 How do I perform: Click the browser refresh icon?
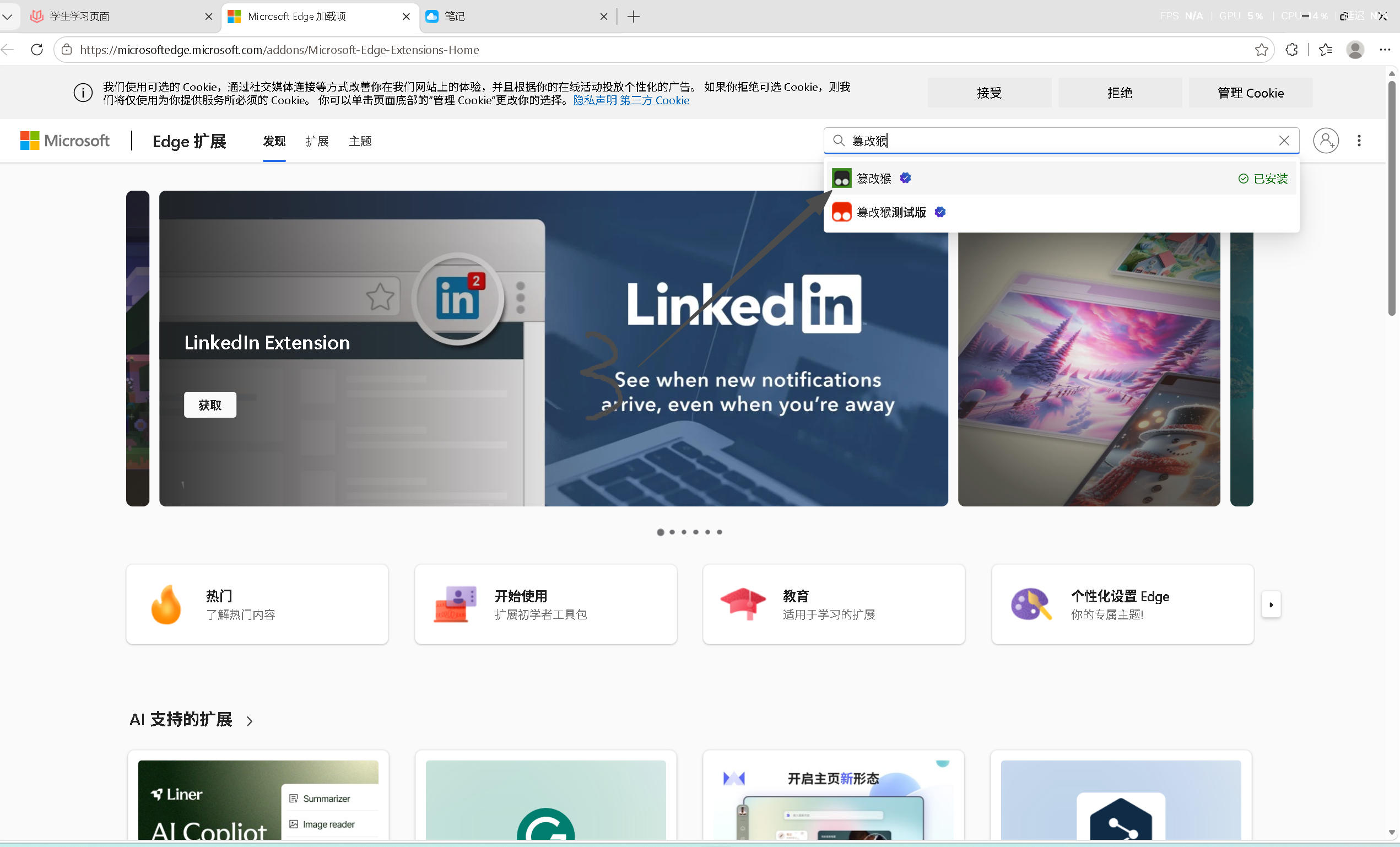[37, 50]
